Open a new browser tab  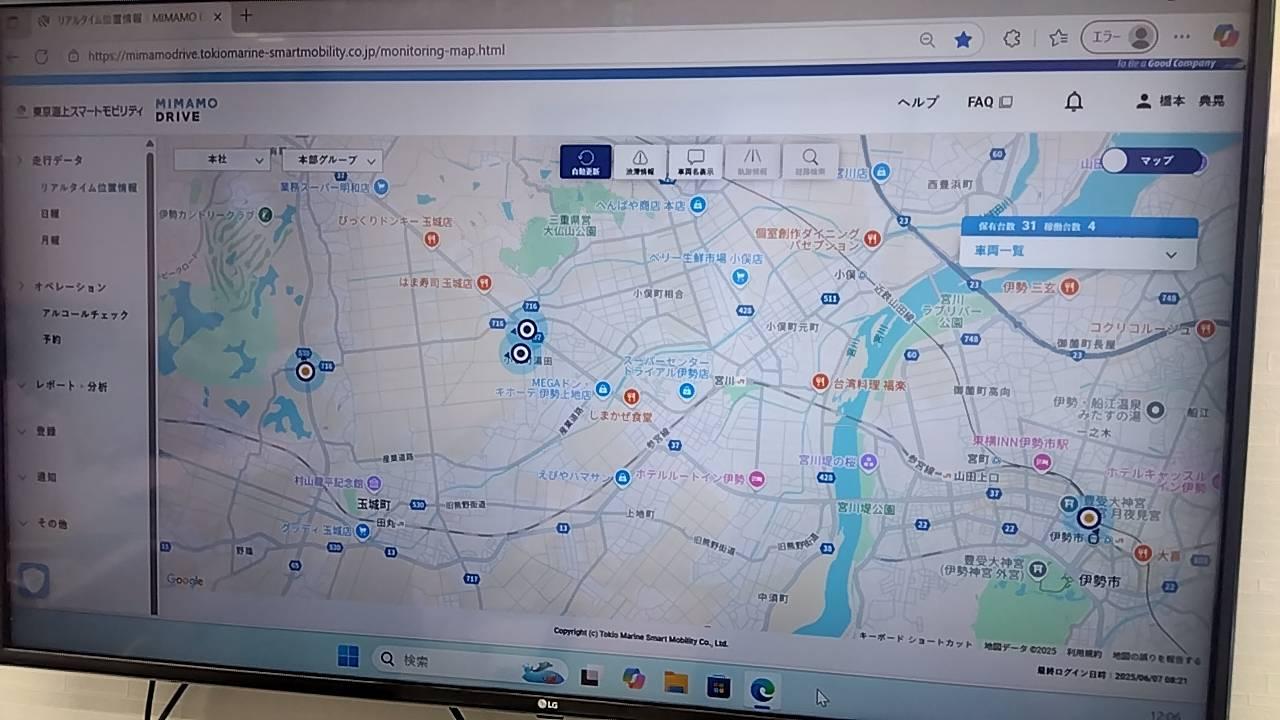click(246, 15)
